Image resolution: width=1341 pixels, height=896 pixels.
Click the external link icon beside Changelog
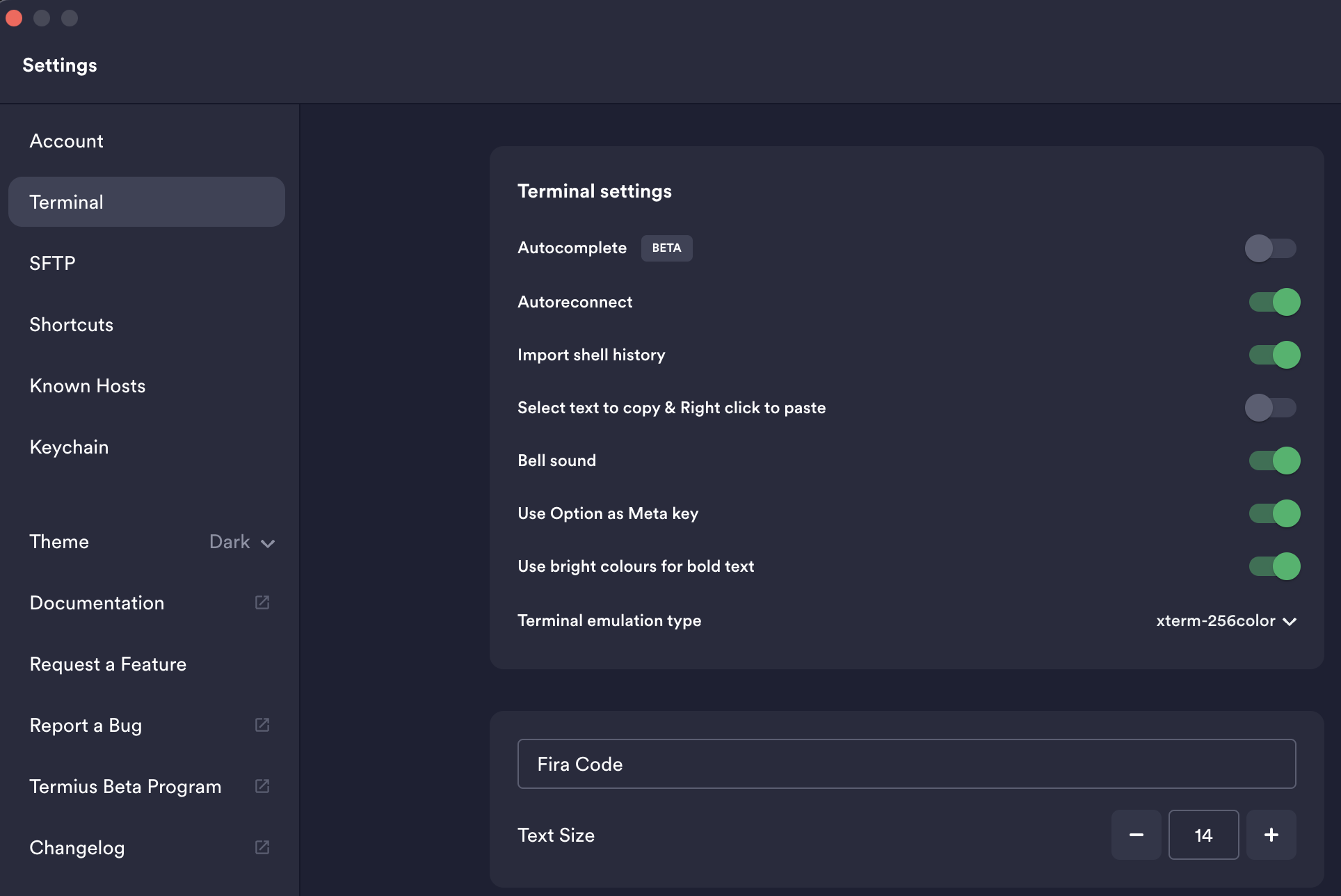pyautogui.click(x=262, y=847)
